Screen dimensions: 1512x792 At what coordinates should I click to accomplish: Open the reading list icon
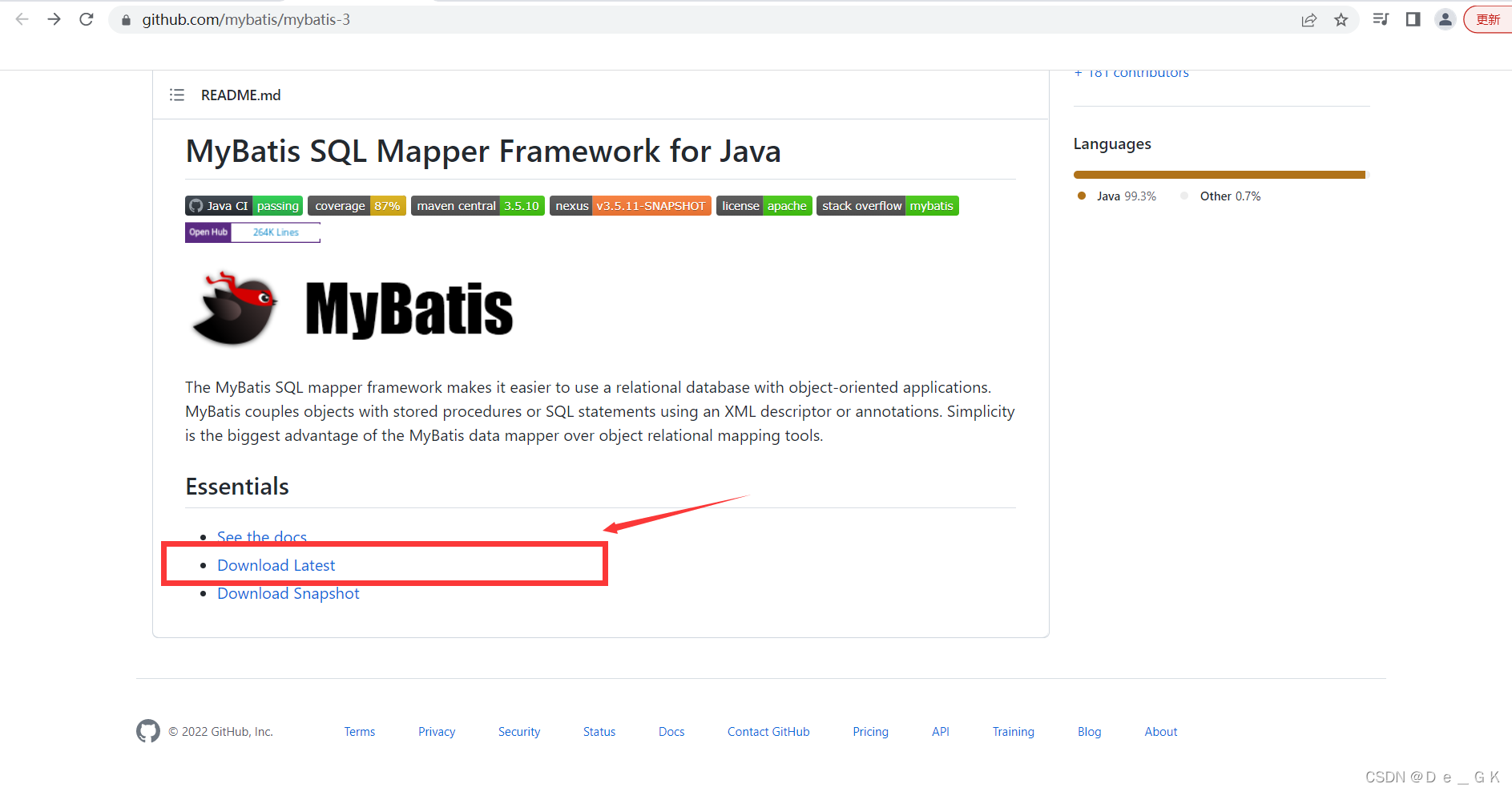[1381, 19]
